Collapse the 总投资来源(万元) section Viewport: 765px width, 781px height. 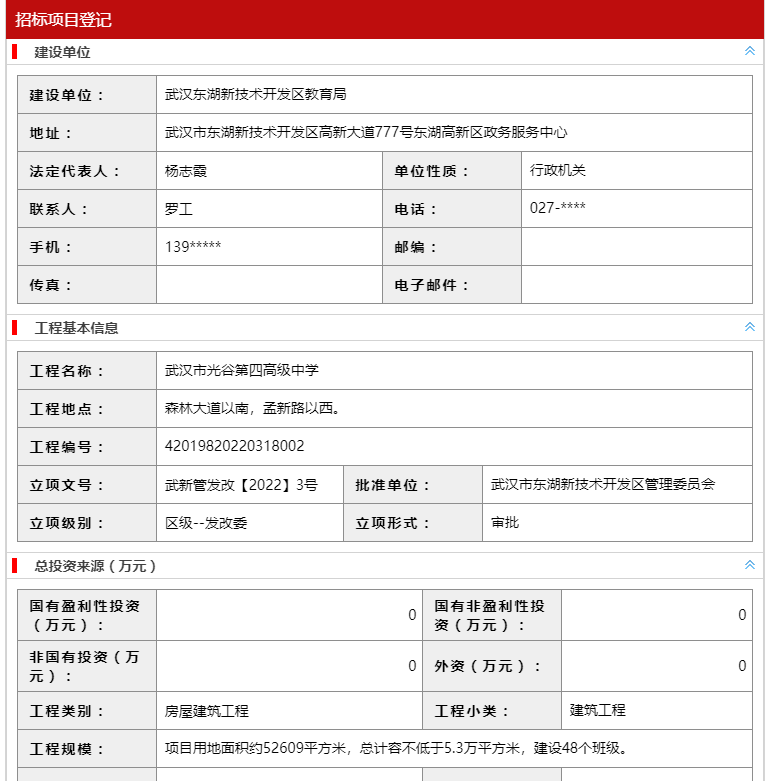tap(750, 565)
